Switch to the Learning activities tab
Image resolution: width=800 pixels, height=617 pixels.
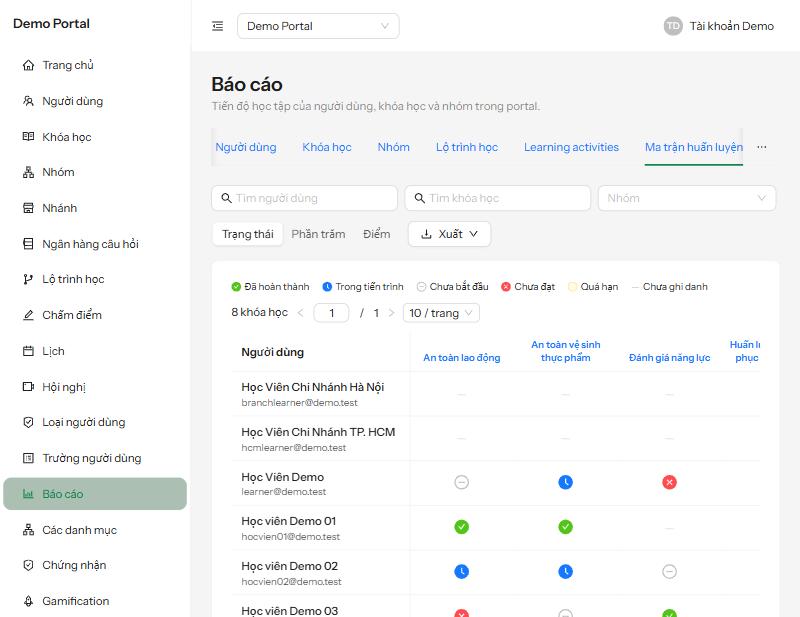pyautogui.click(x=571, y=147)
